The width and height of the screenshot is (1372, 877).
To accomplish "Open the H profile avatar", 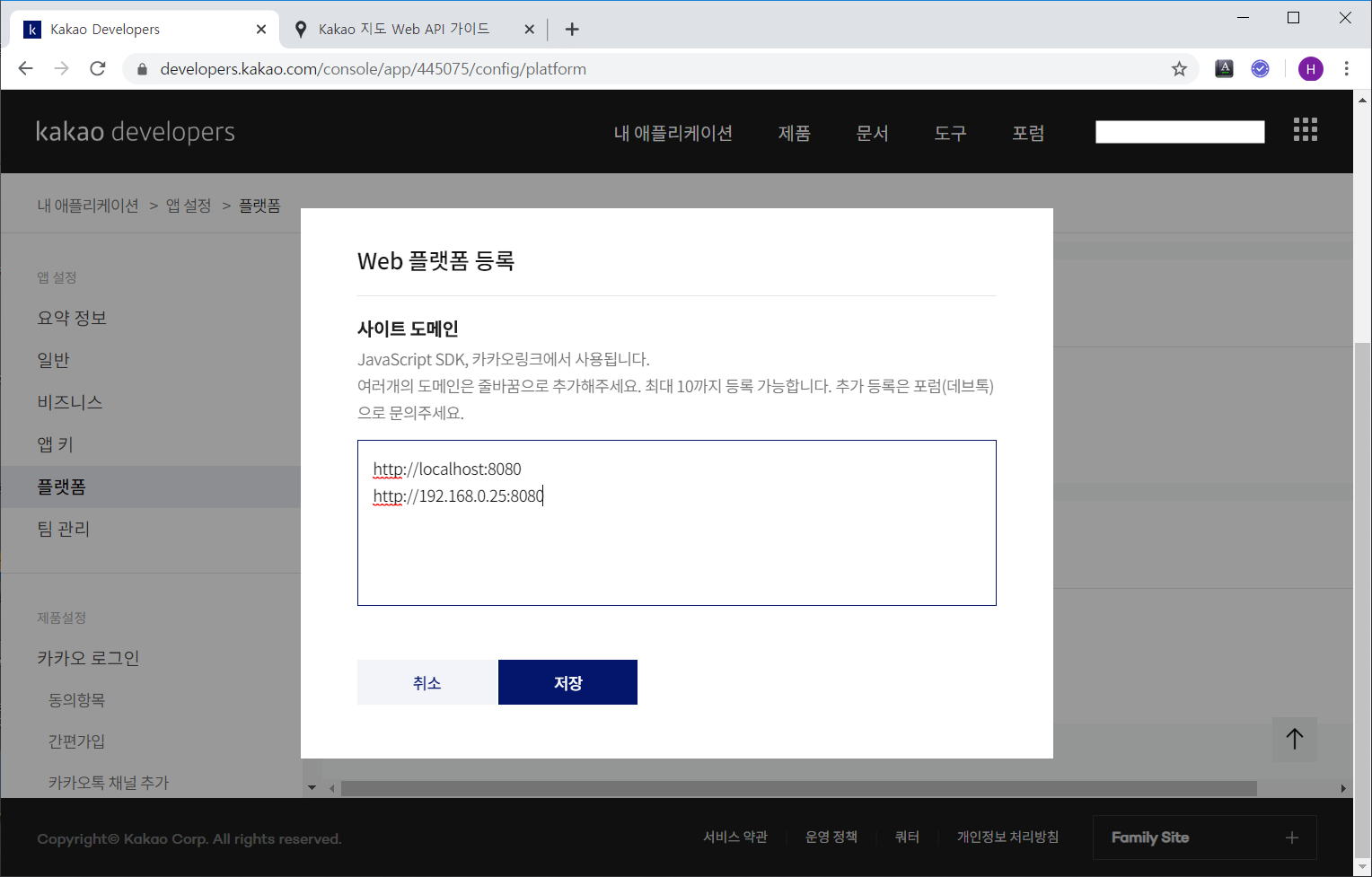I will (x=1311, y=69).
